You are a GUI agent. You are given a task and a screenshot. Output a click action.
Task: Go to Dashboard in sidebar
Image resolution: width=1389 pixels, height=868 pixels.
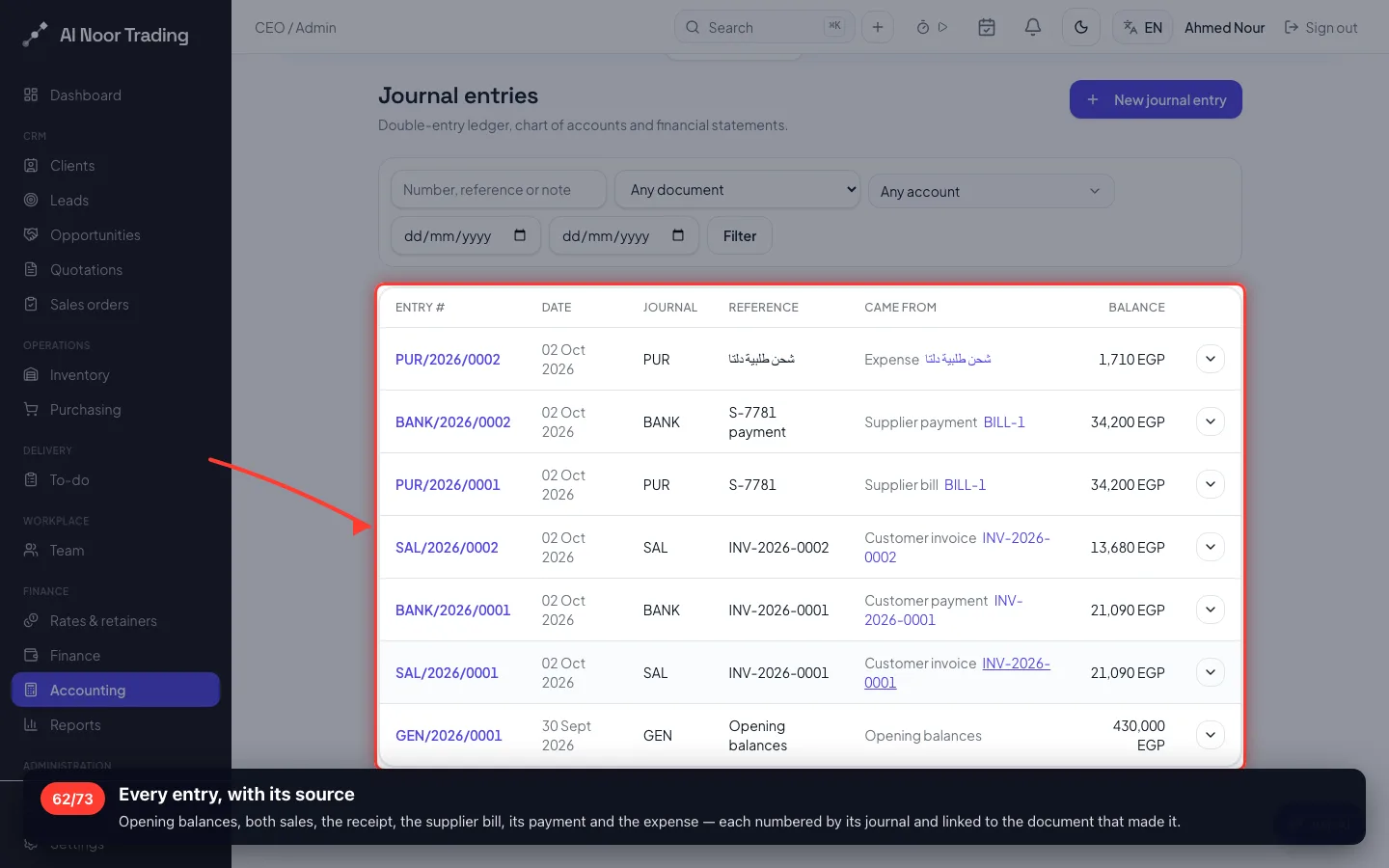(x=116, y=95)
